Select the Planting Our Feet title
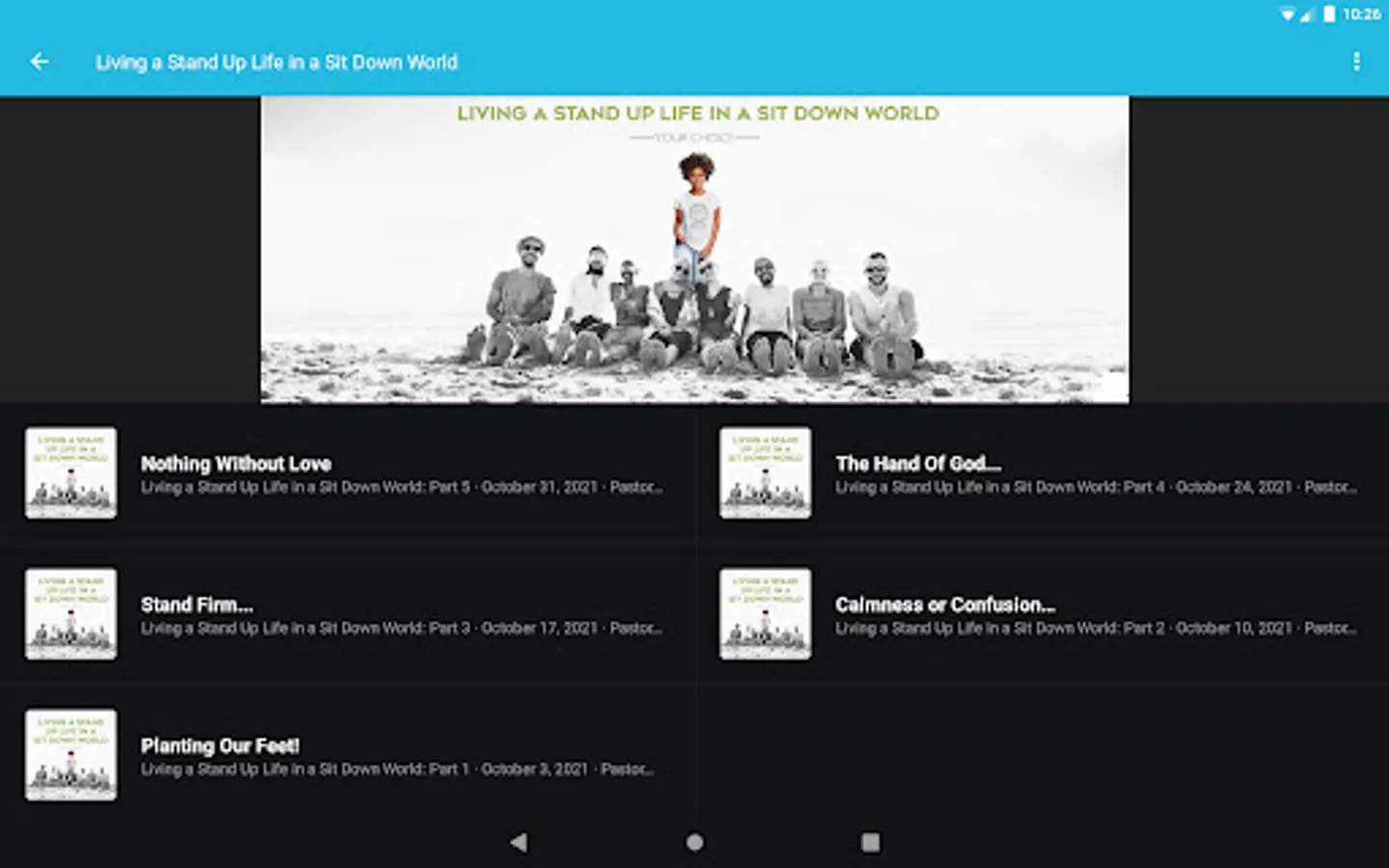 (x=220, y=746)
